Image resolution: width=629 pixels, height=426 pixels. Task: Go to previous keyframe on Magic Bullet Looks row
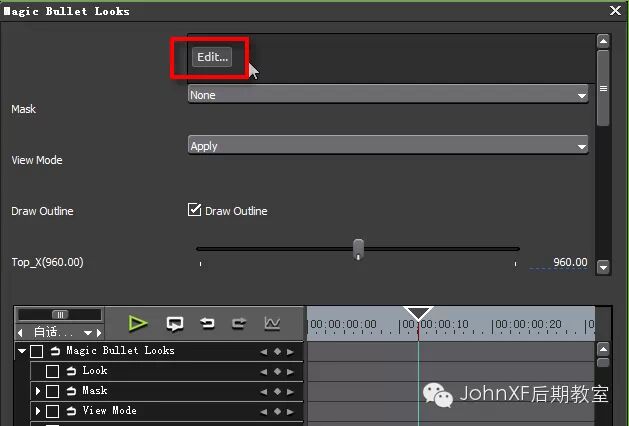coord(264,352)
